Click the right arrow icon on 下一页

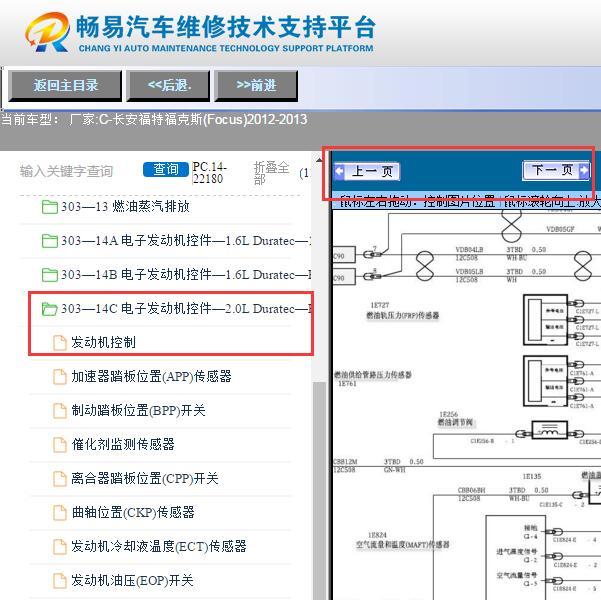coord(583,170)
